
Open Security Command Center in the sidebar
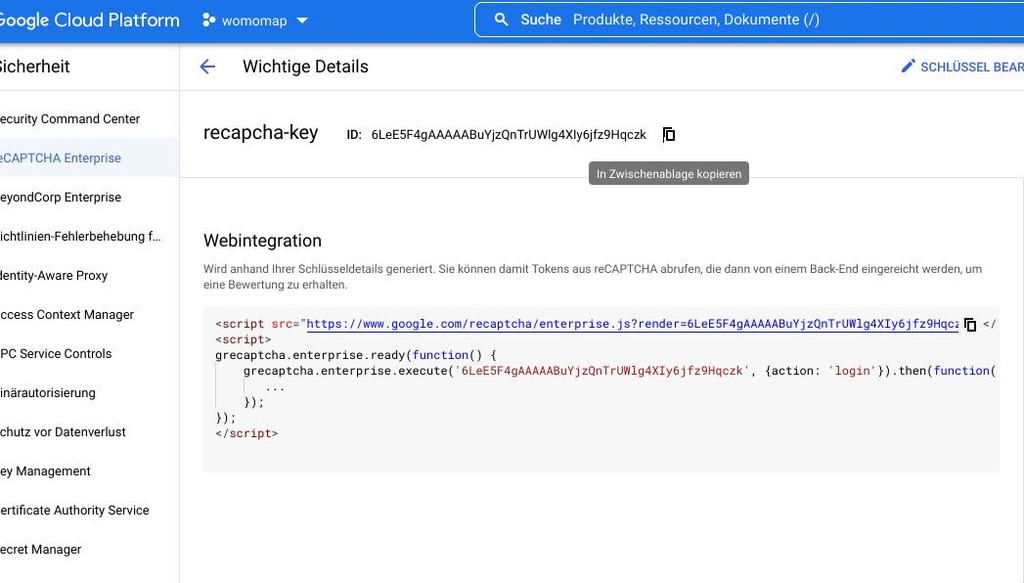point(70,119)
